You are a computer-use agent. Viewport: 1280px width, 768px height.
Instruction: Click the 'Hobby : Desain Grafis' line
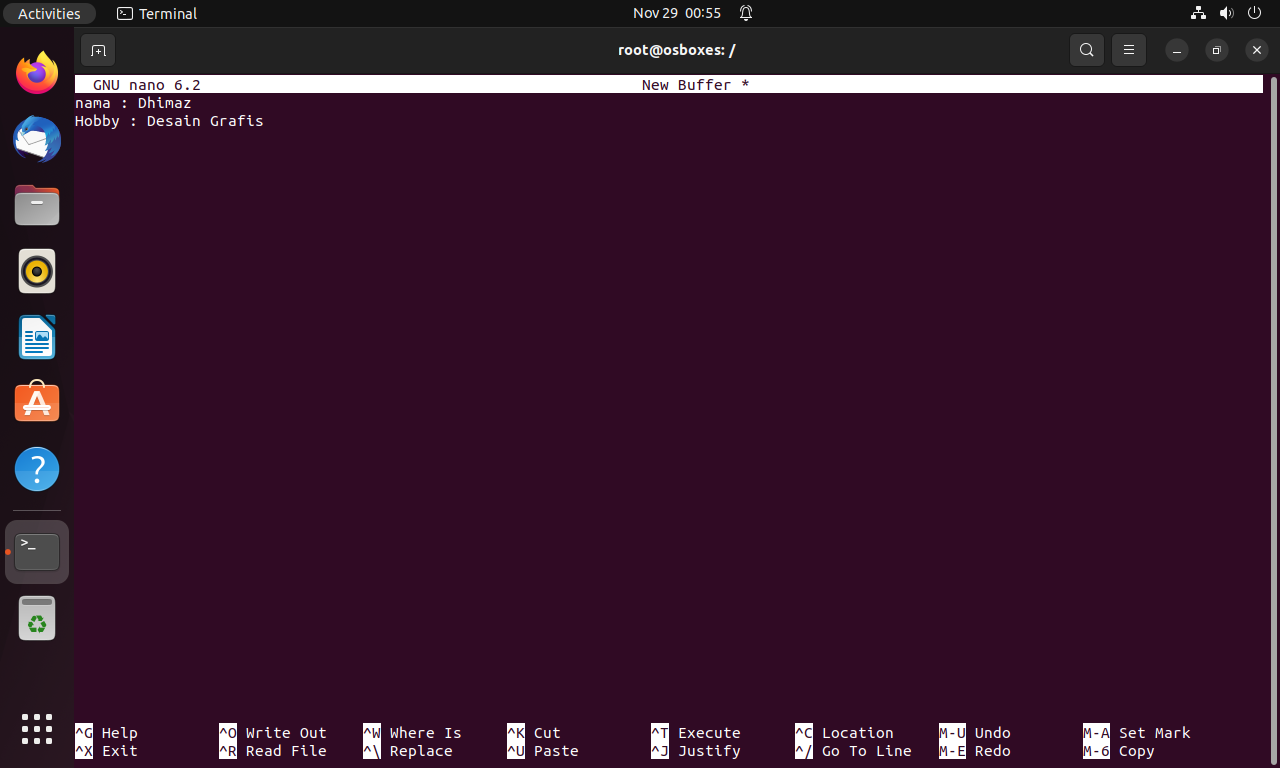[169, 121]
